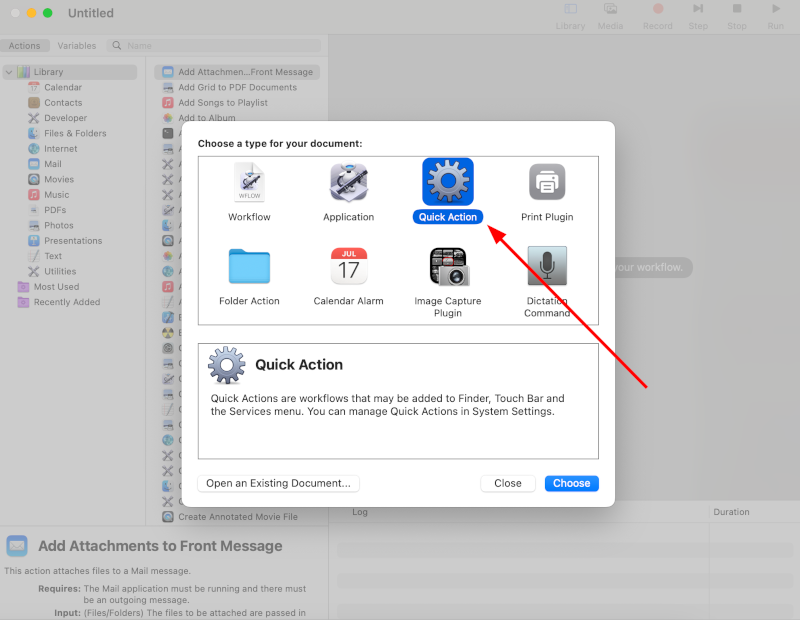The height and width of the screenshot is (620, 800).
Task: Click the Record button in toolbar
Action: 657,15
